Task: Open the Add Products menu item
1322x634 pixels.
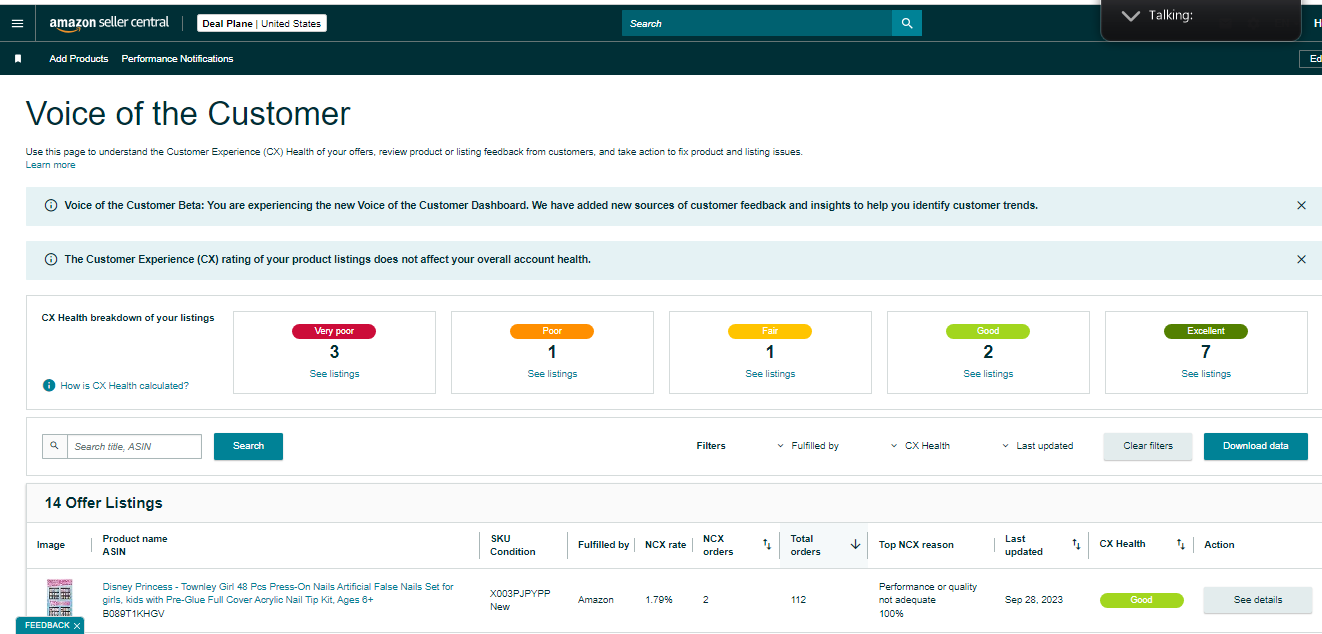Action: point(79,59)
